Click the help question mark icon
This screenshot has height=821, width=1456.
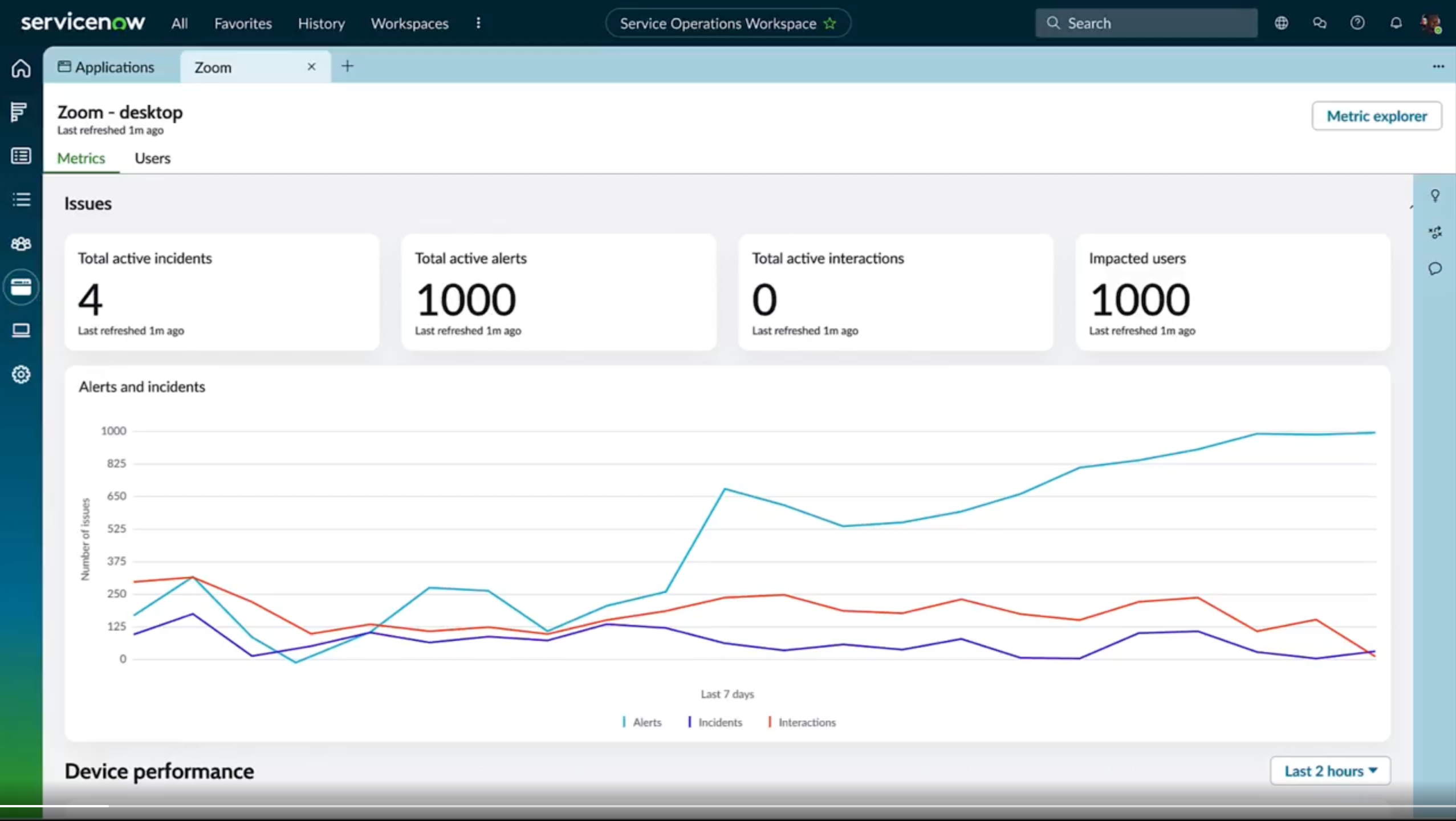(1357, 23)
